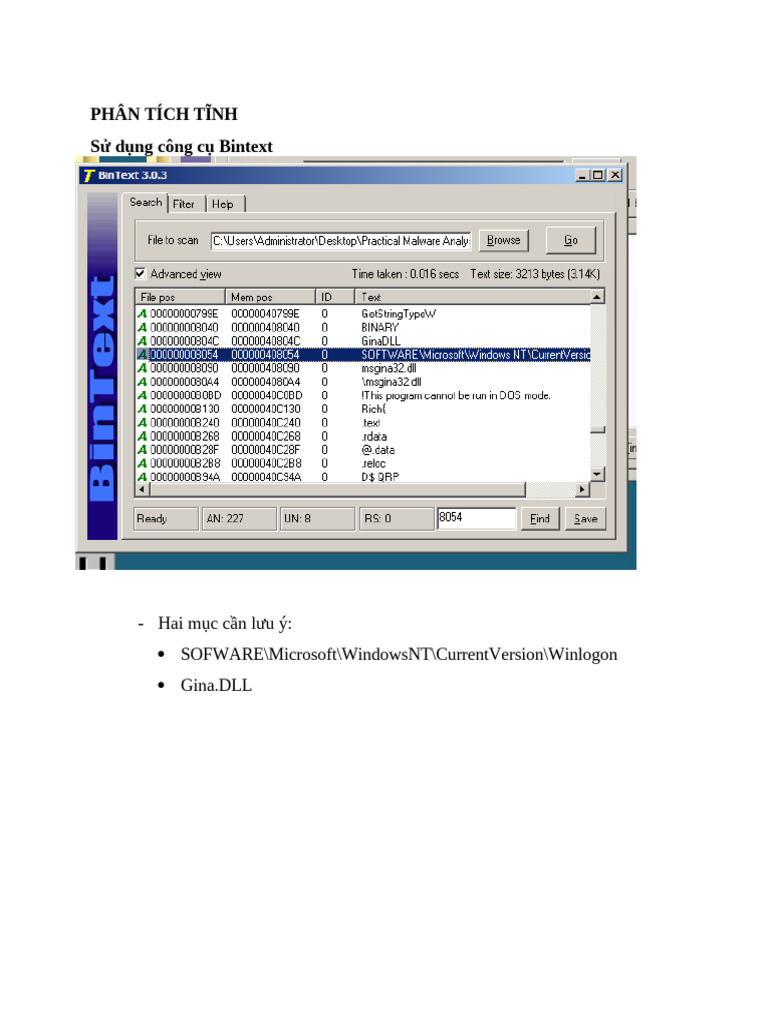Viewport: 768px width, 1024px height.
Task: Click mem pos 00000408040 cell
Action: 266,327
